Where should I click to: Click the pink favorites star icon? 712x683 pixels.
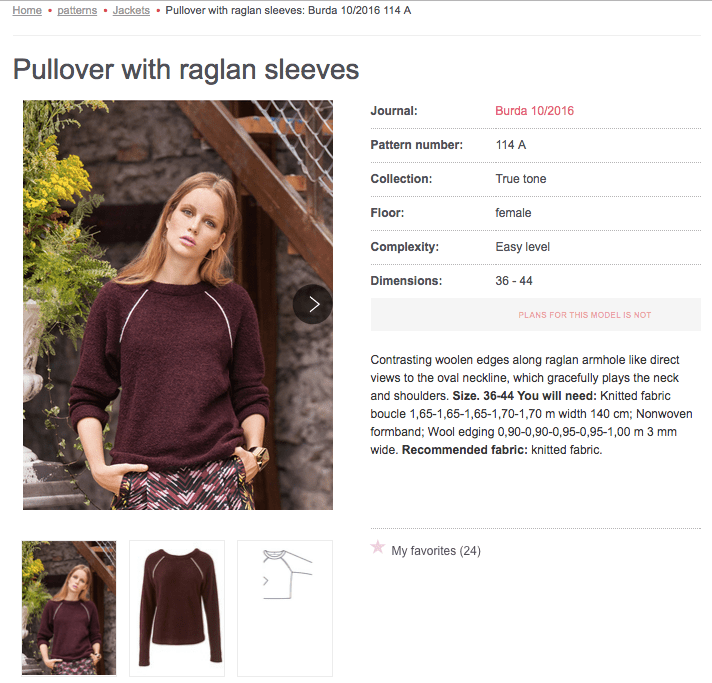click(378, 547)
